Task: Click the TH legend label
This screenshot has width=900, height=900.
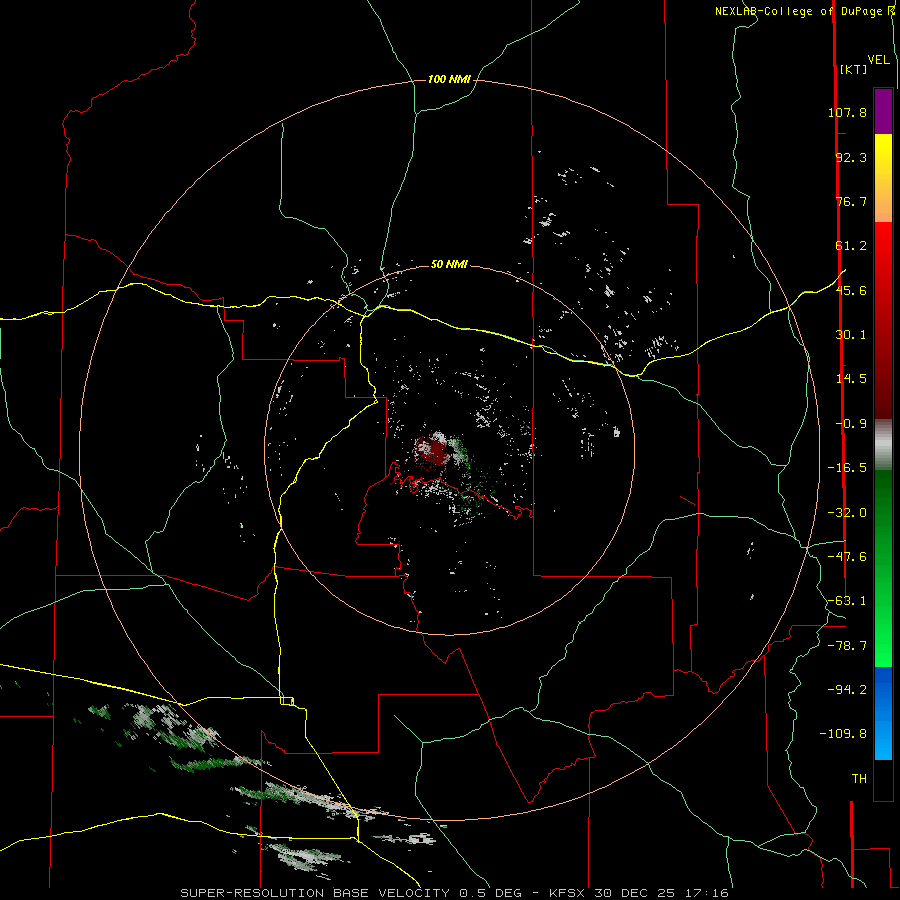Action: [x=859, y=779]
